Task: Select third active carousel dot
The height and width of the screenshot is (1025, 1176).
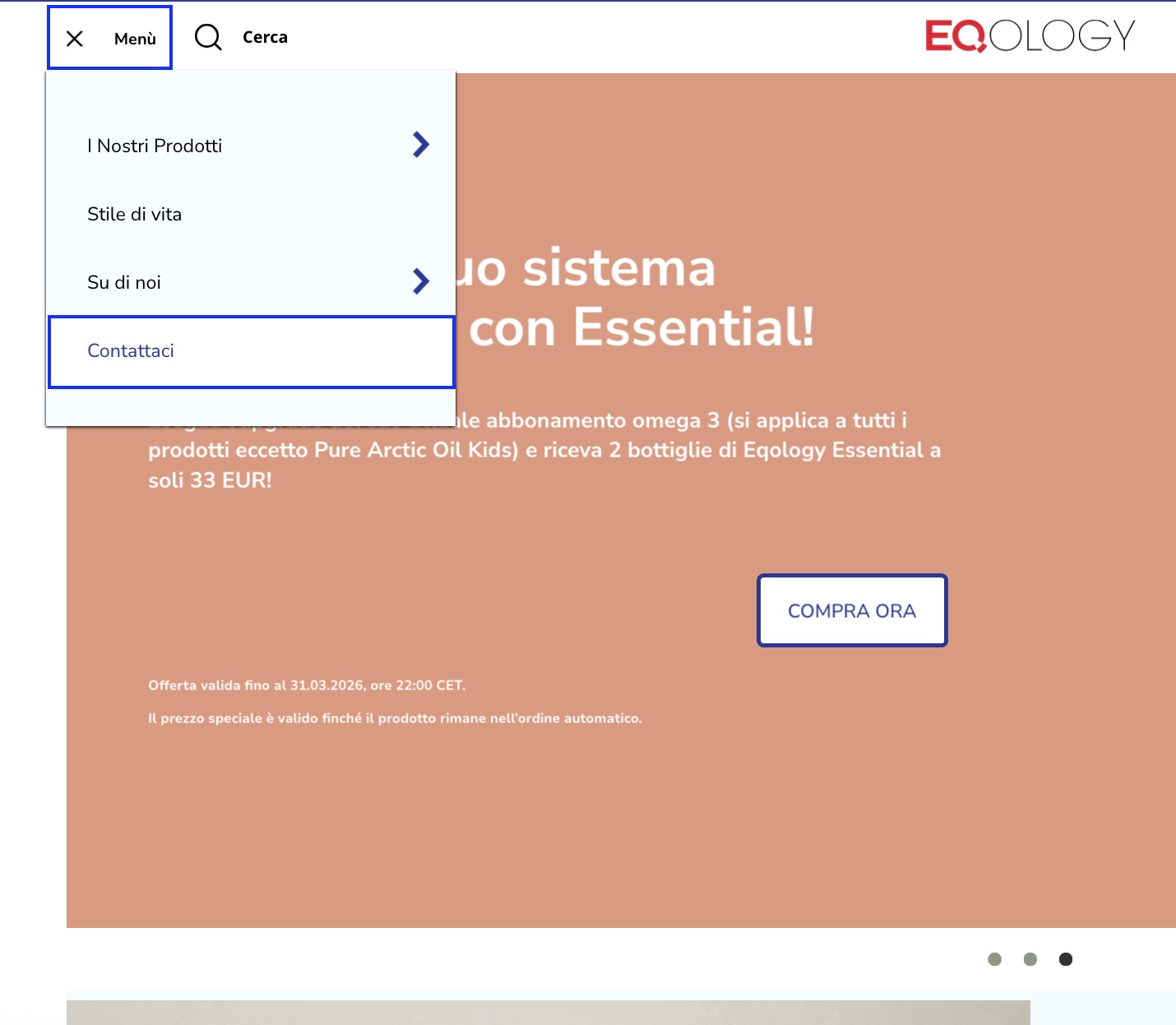Action: click(x=1066, y=959)
